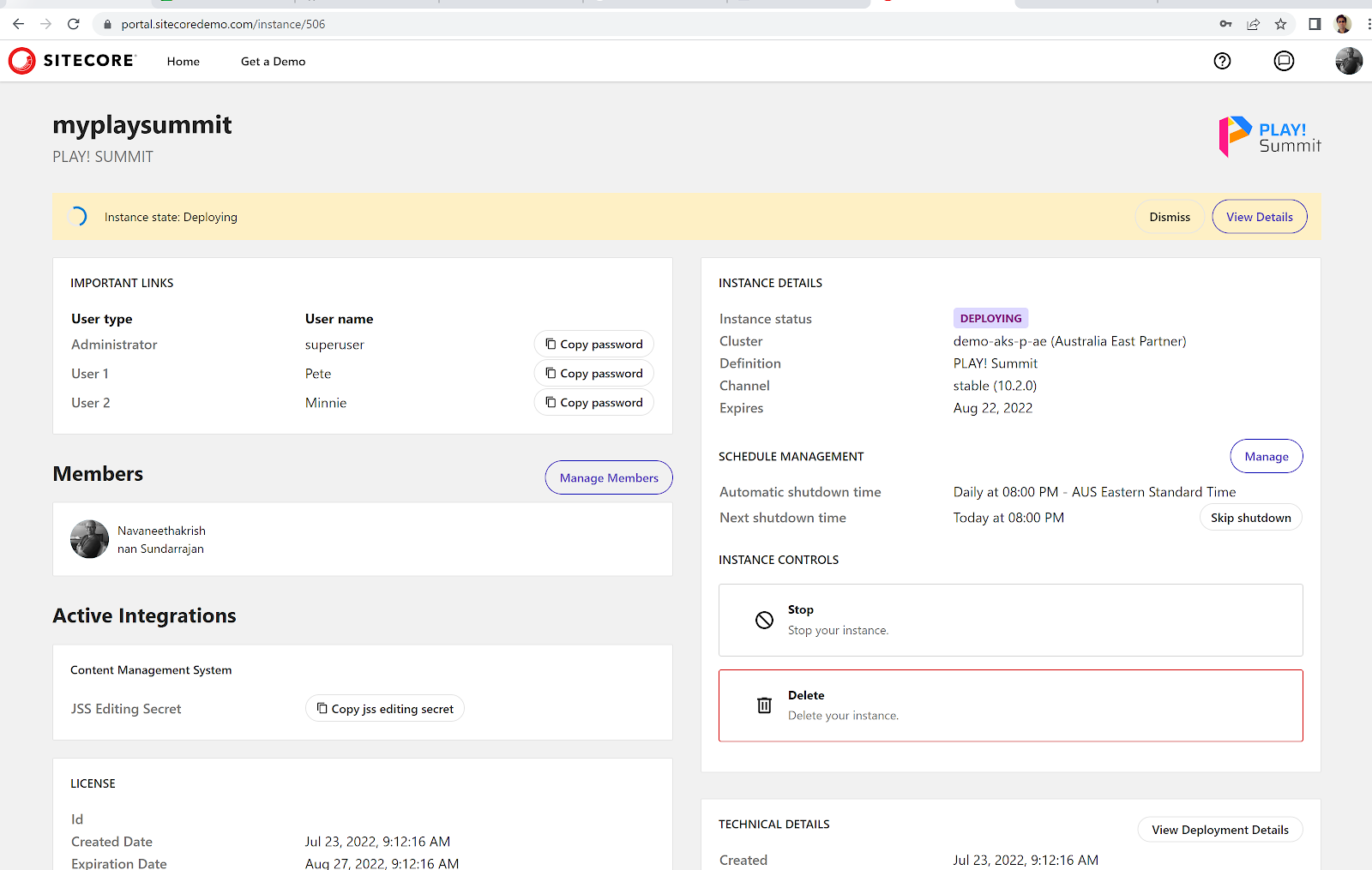
Task: Click the Chrome profile avatar
Action: [1343, 24]
